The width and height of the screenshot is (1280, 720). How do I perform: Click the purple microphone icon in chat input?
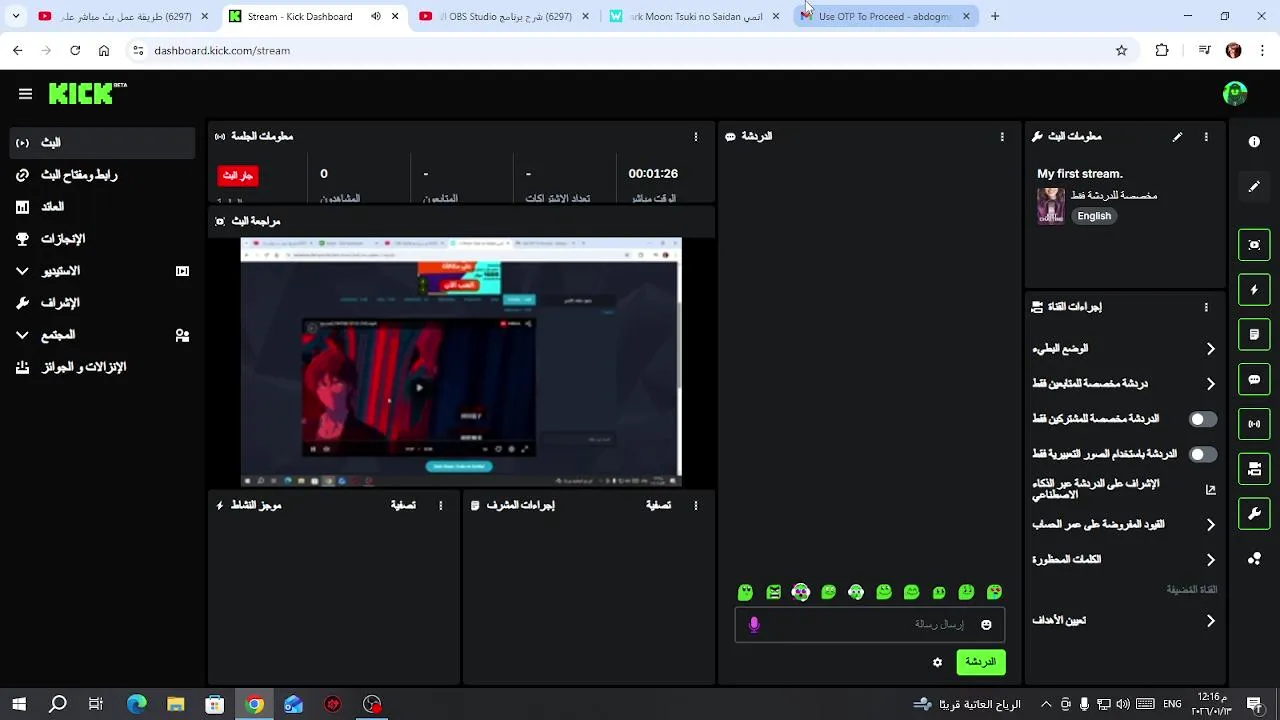[x=754, y=625]
